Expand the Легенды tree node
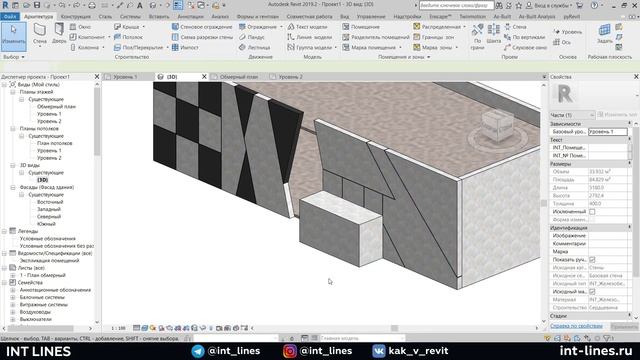640x360 pixels. 4,231
